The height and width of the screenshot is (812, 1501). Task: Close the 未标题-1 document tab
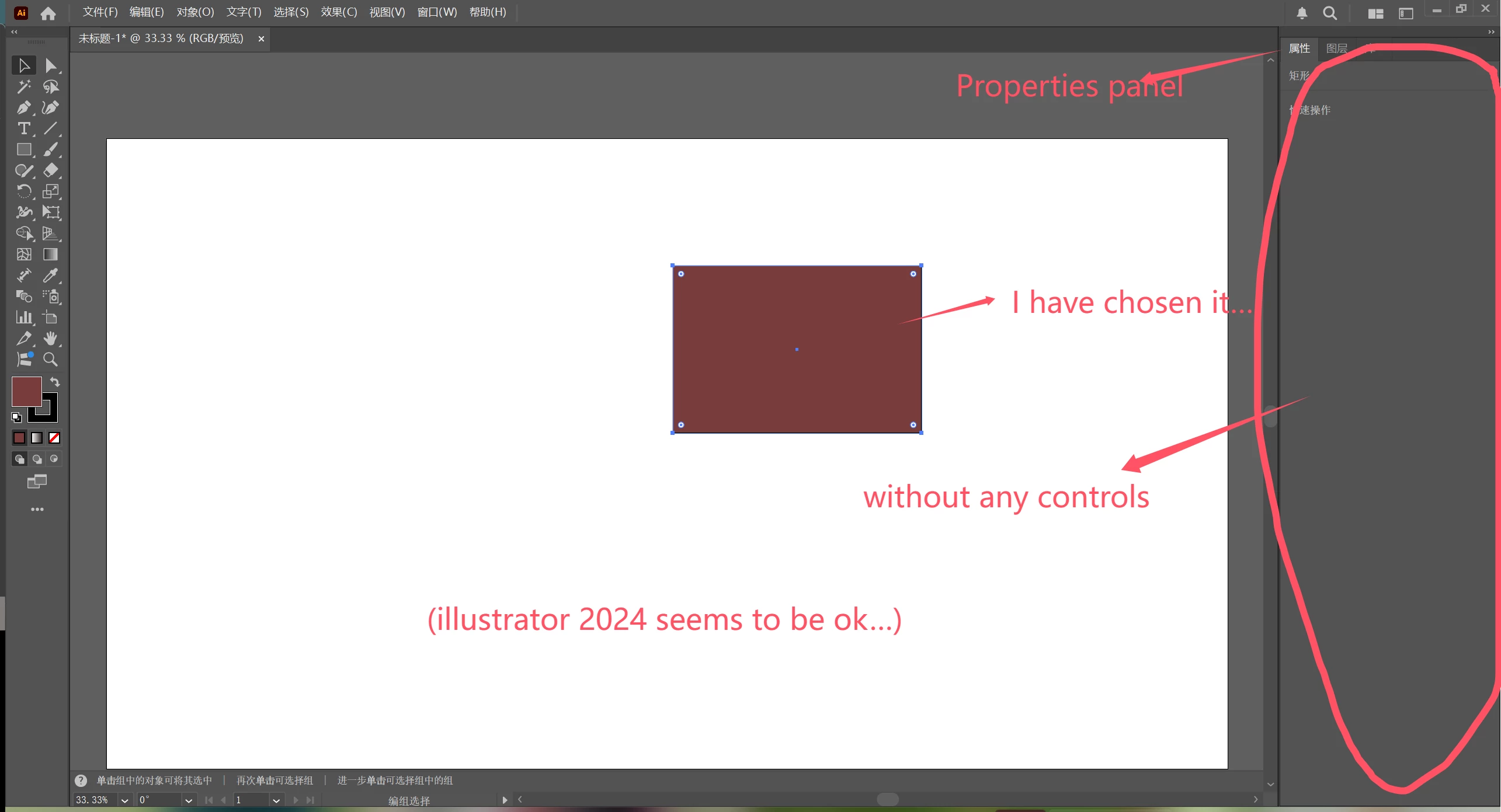(x=261, y=39)
